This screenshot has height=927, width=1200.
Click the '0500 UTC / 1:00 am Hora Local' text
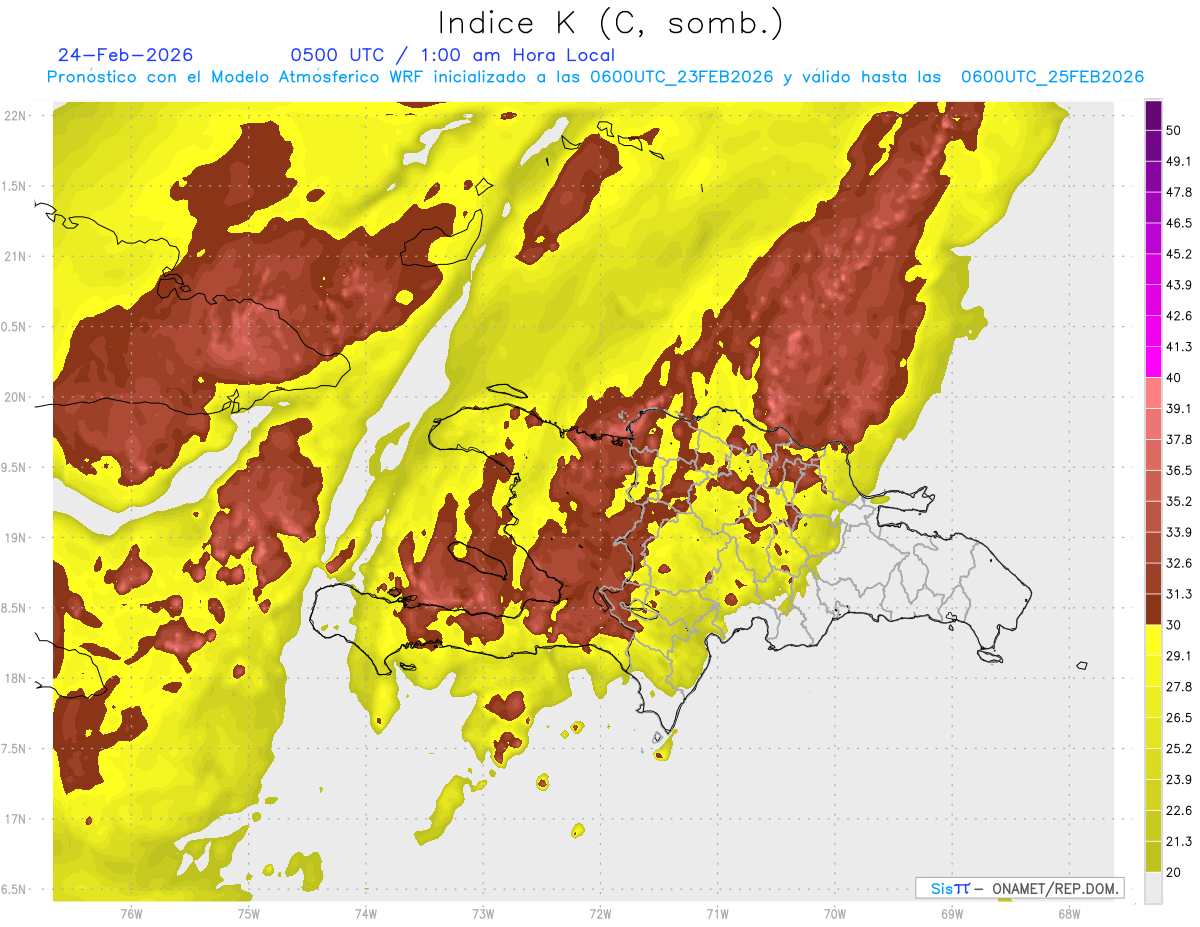(452, 56)
